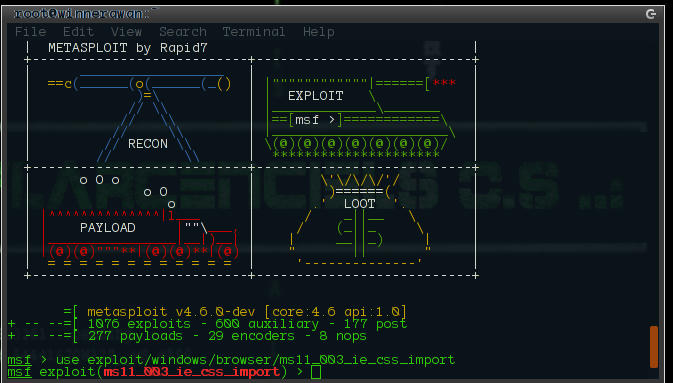The width and height of the screenshot is (673, 383).
Task: Open the Edit menu
Action: click(79, 32)
